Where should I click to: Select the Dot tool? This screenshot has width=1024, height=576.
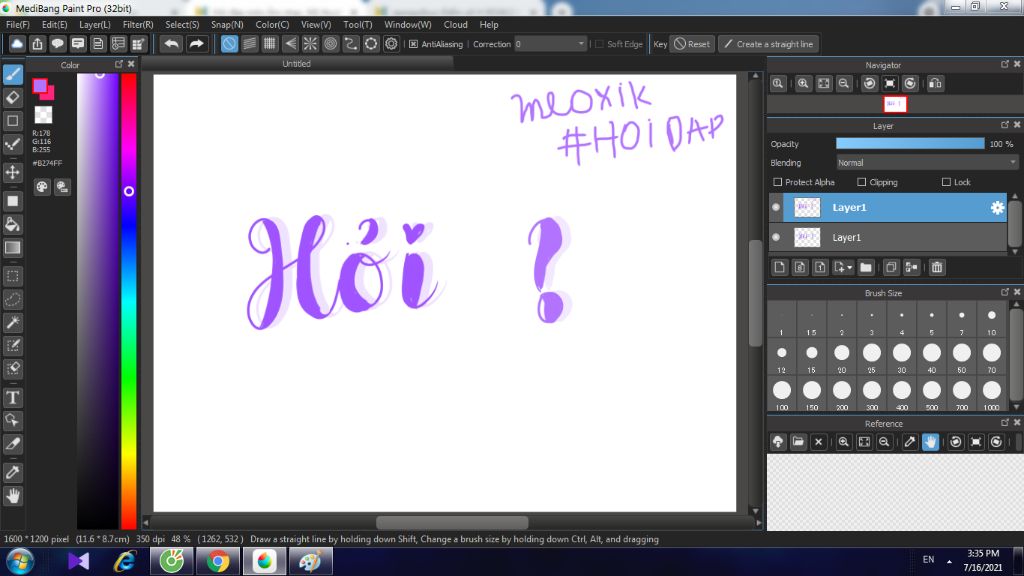tap(12, 144)
